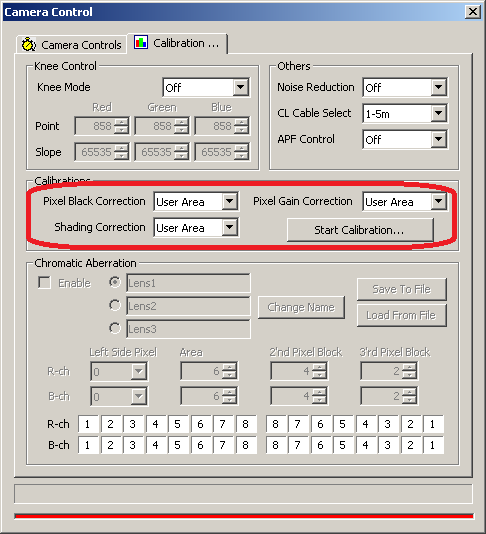The height and width of the screenshot is (534, 486).
Task: Click the Load From File button
Action: (x=402, y=315)
